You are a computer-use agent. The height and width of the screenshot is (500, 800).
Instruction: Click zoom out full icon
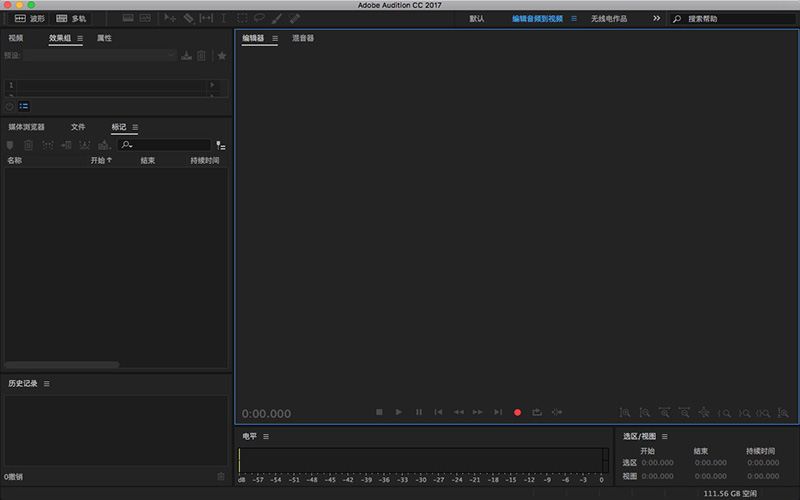coord(704,412)
